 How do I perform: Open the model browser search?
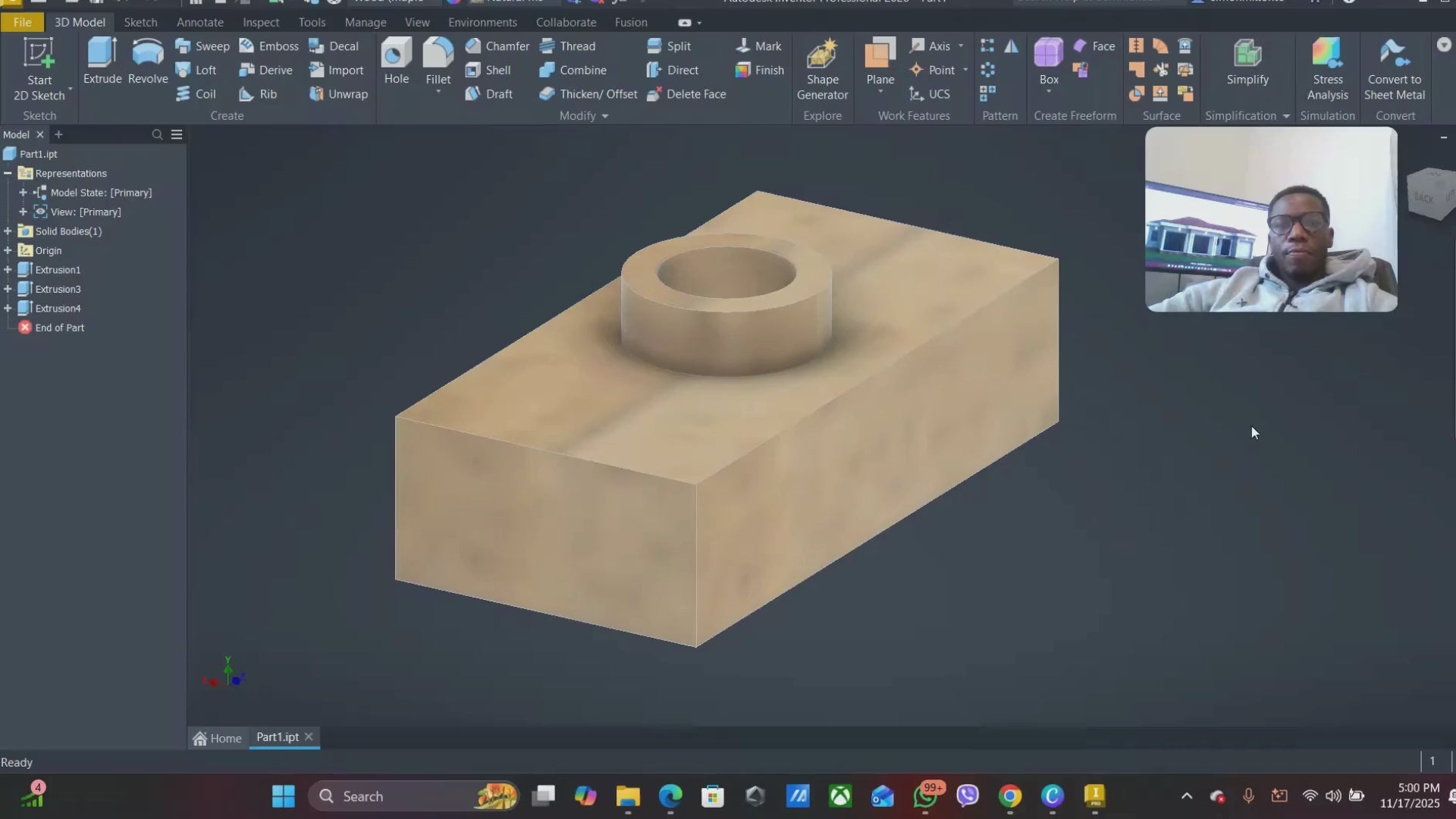157,134
